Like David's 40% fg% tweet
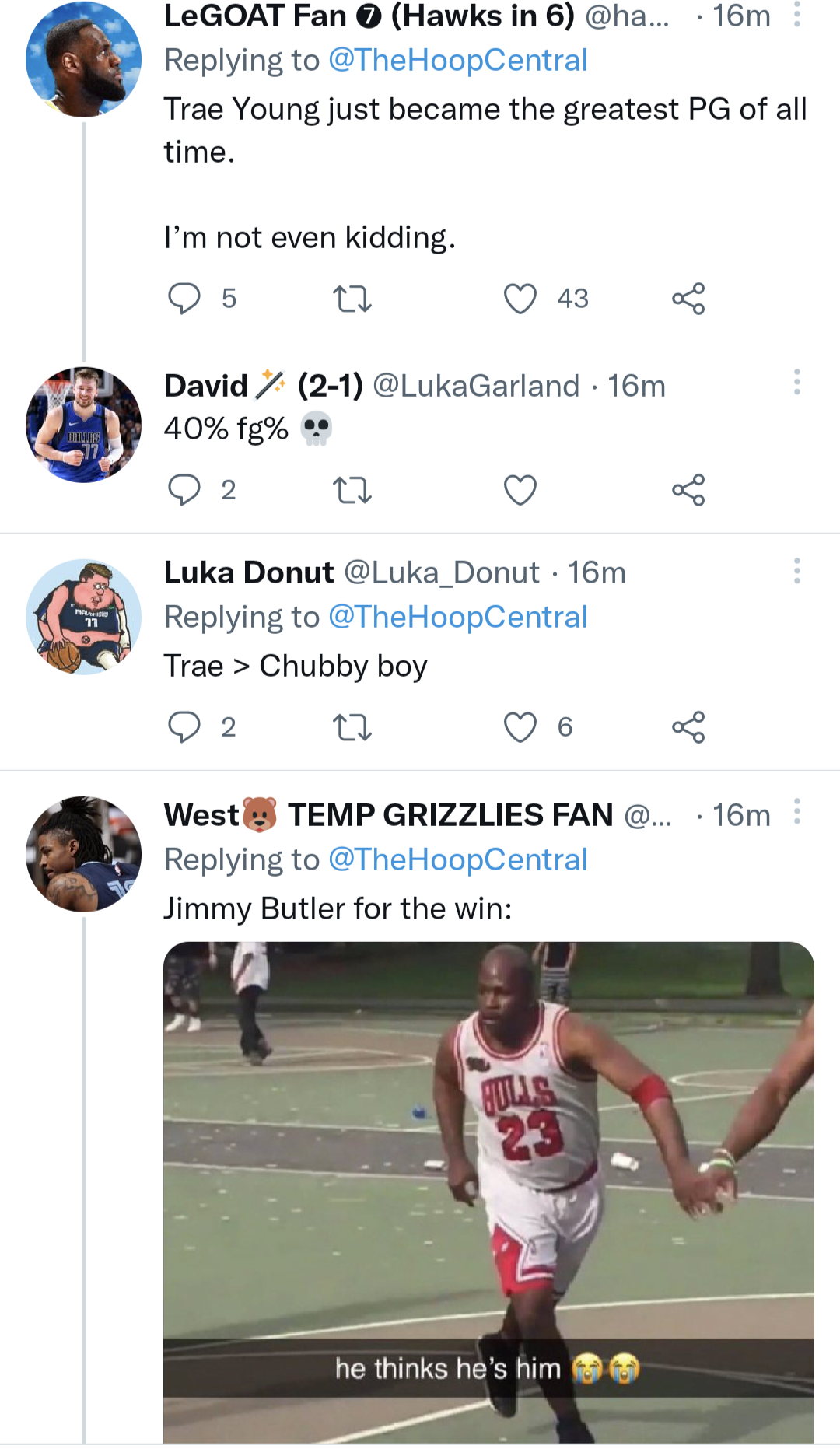840x1456 pixels. (520, 490)
